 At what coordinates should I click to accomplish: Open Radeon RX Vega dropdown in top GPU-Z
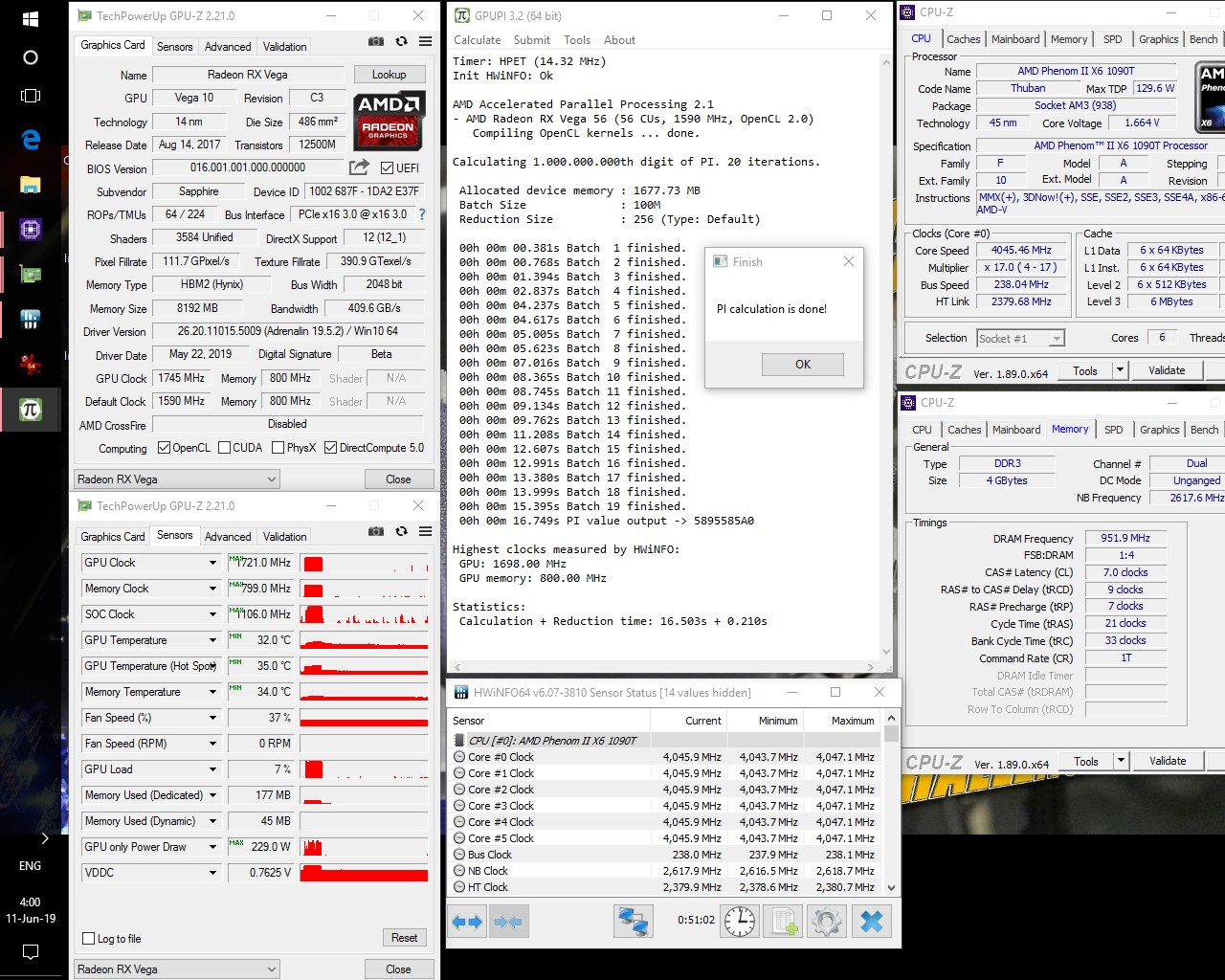point(177,479)
